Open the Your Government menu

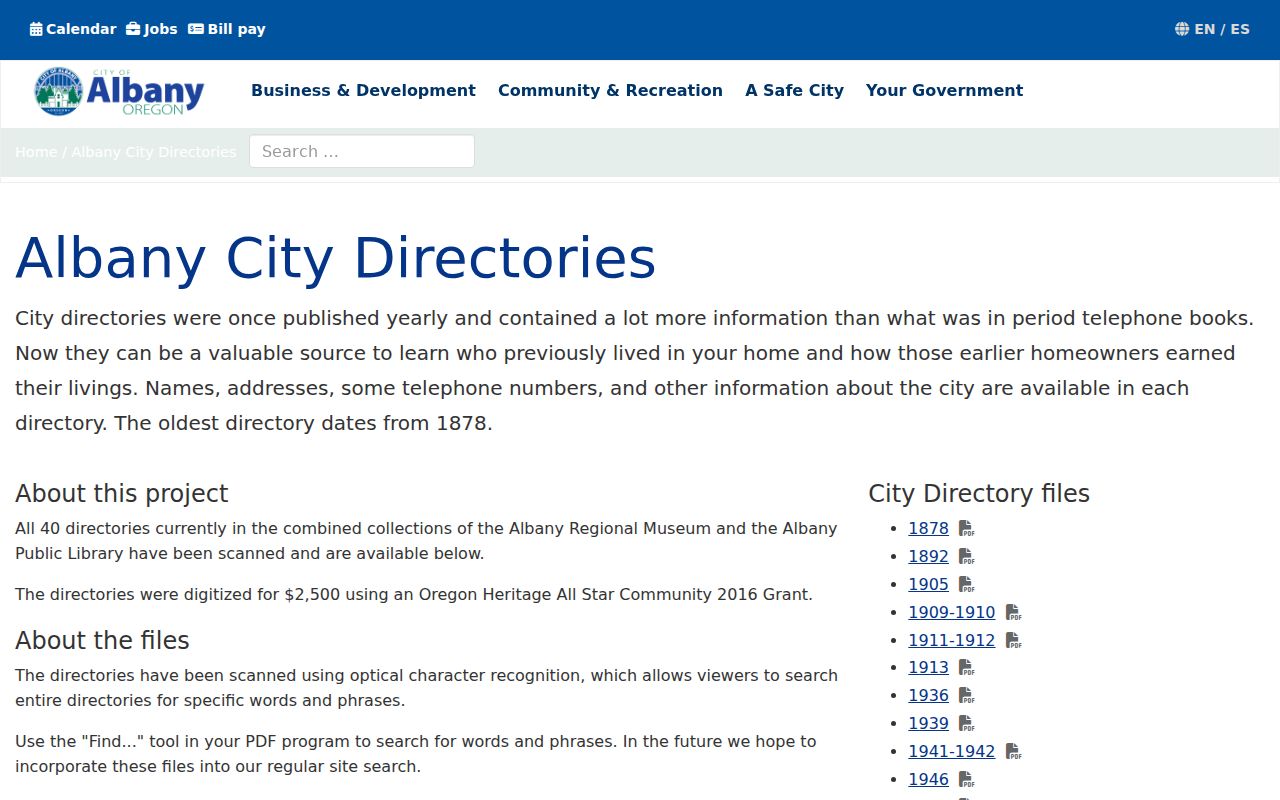pyautogui.click(x=944, y=90)
